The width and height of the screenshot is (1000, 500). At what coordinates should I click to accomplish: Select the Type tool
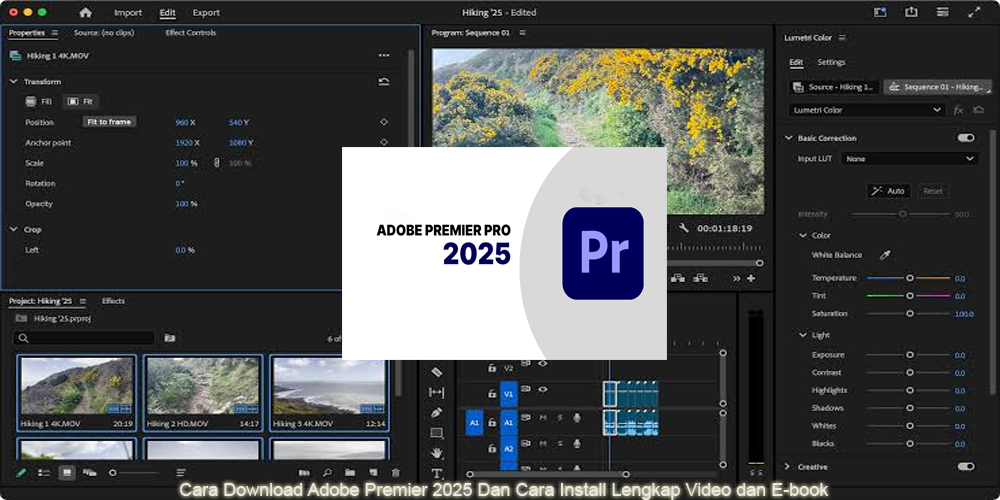pos(437,473)
